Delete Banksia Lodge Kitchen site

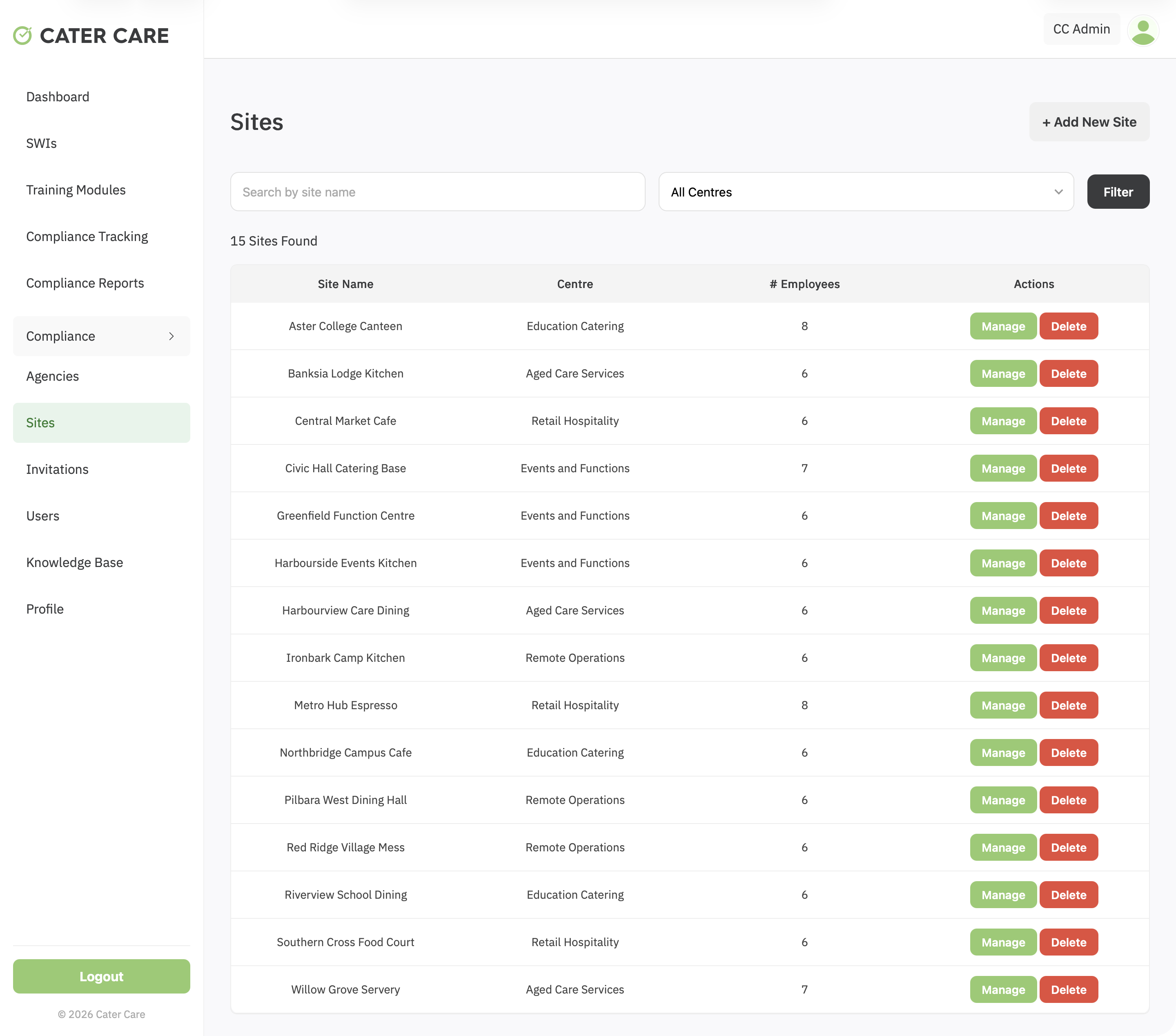pos(1069,373)
